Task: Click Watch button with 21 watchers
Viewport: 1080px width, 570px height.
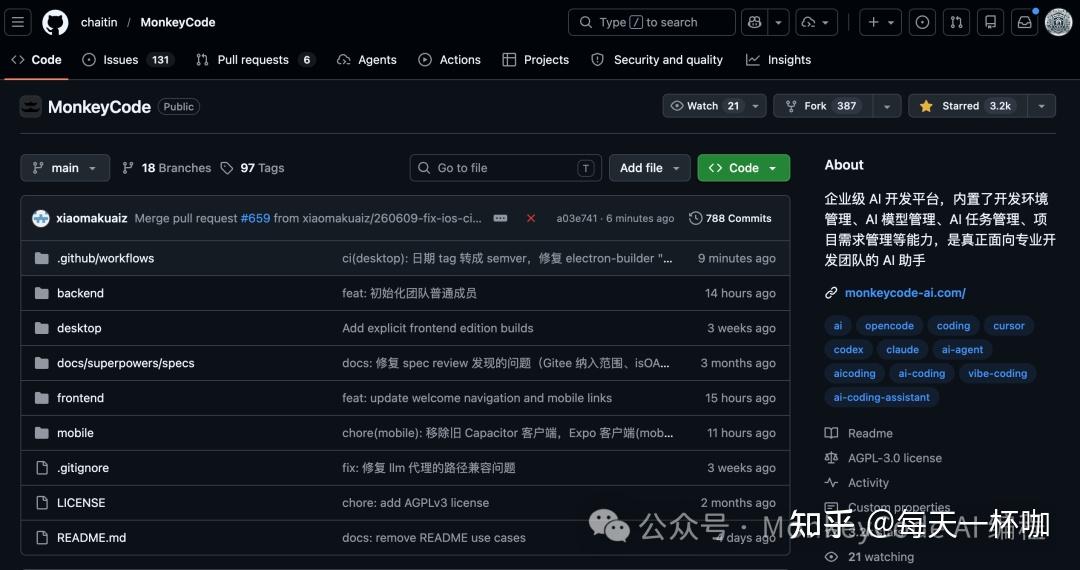Action: coord(714,106)
